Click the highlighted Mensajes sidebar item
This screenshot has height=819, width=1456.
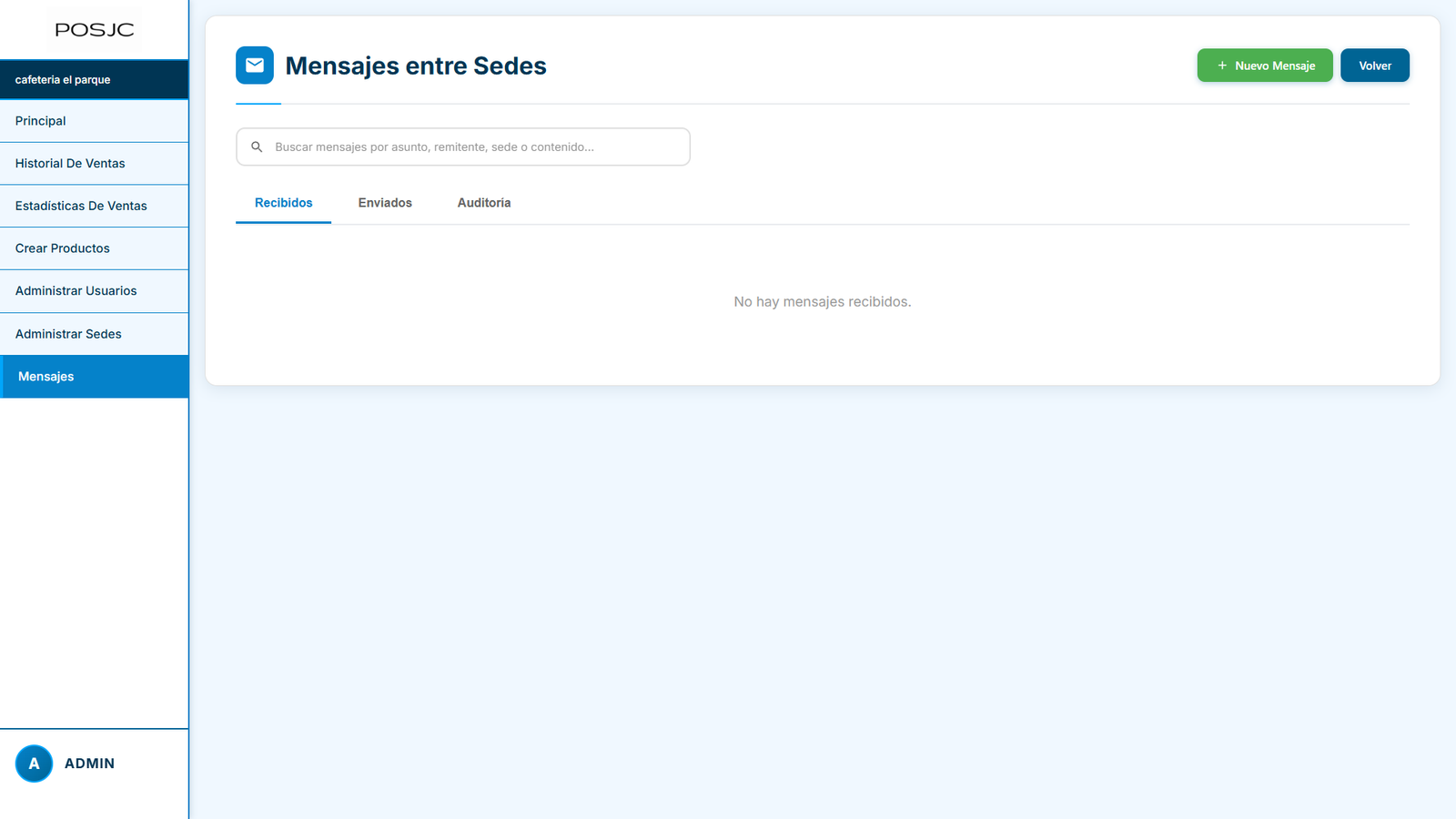[x=46, y=377]
